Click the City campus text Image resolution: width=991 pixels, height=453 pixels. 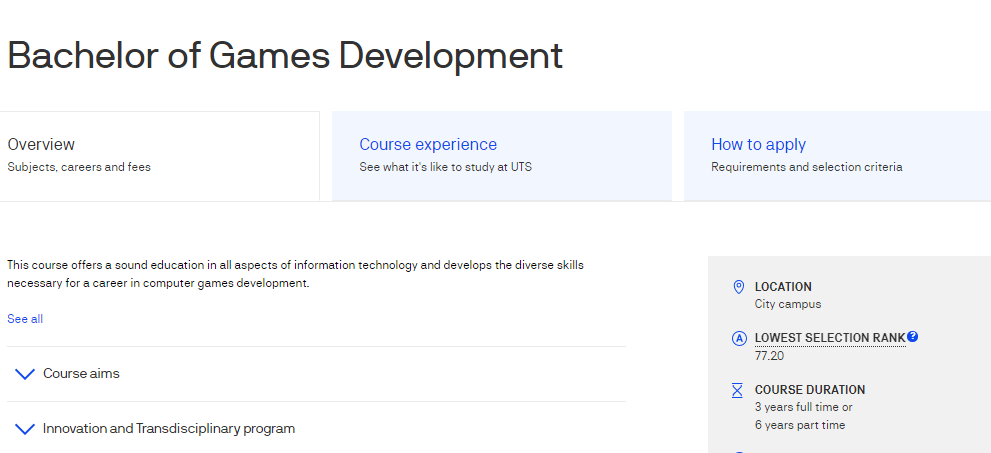tap(788, 304)
